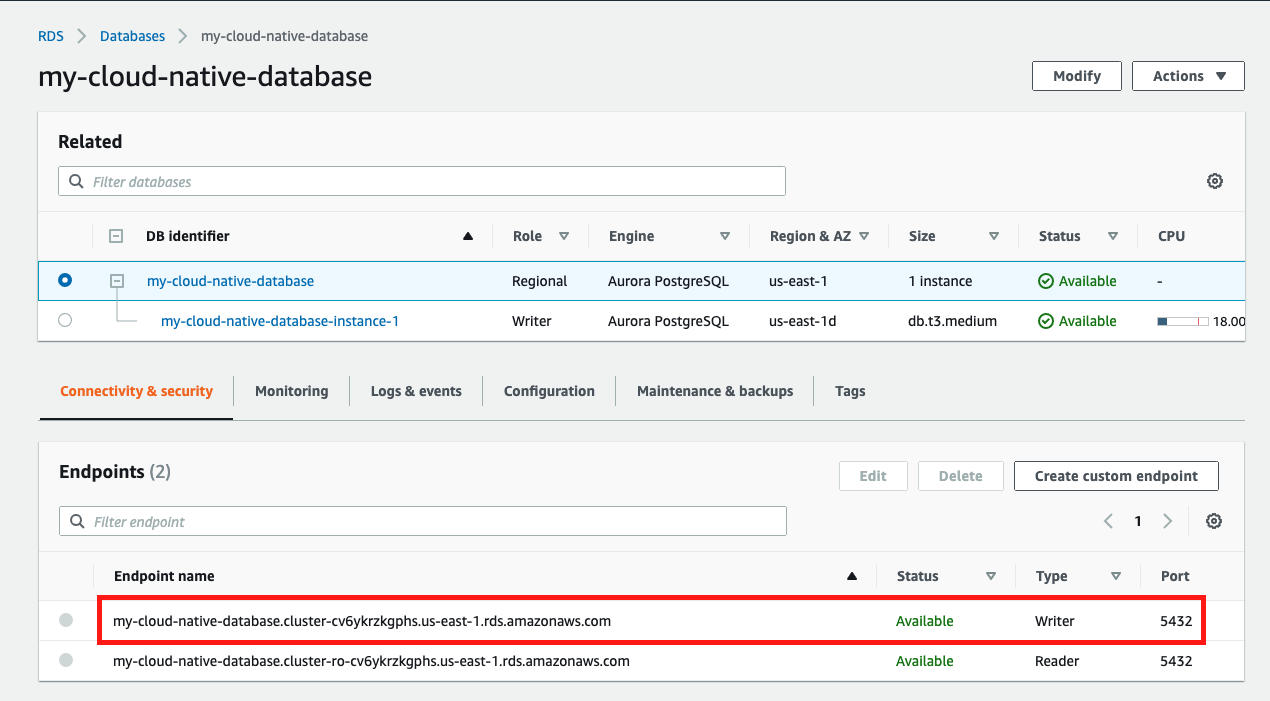Click the '1 instance' size cell

[x=940, y=281]
